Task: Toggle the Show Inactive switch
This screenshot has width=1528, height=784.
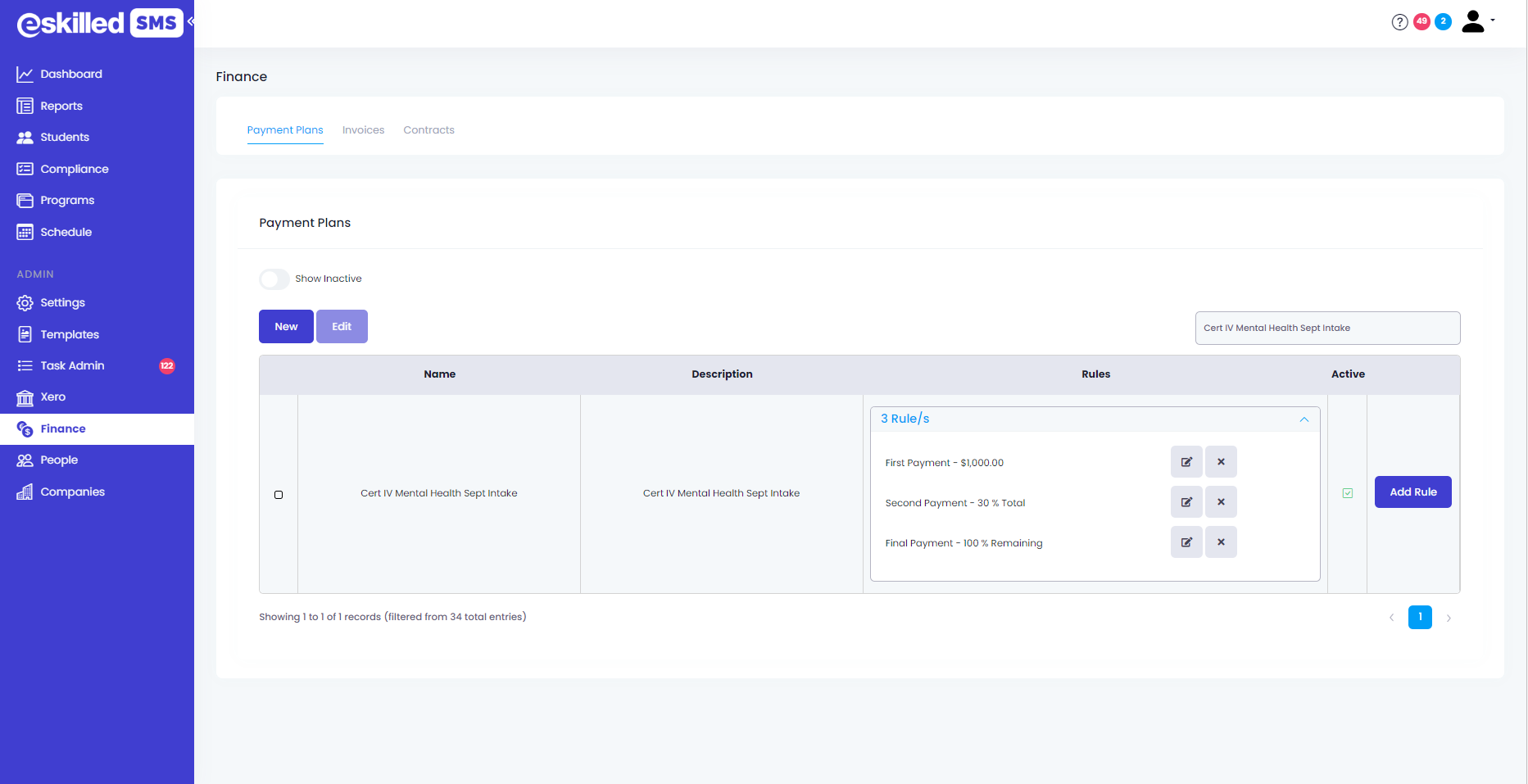Action: click(x=274, y=279)
